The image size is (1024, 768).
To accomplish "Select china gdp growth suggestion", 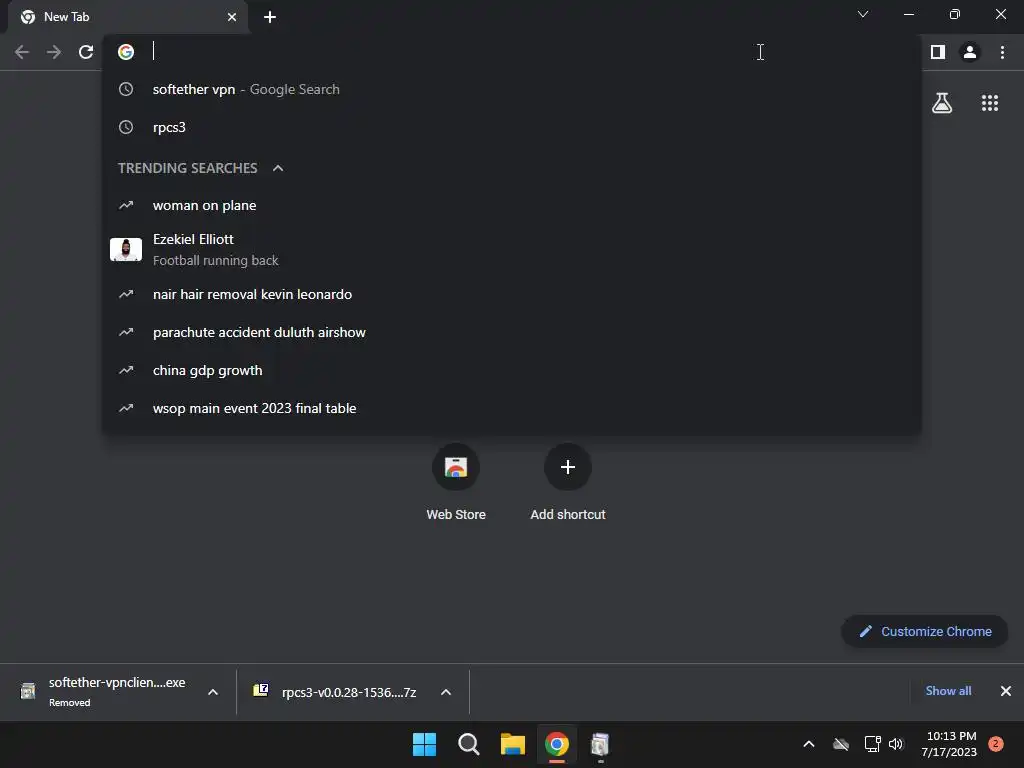I will (512, 370).
